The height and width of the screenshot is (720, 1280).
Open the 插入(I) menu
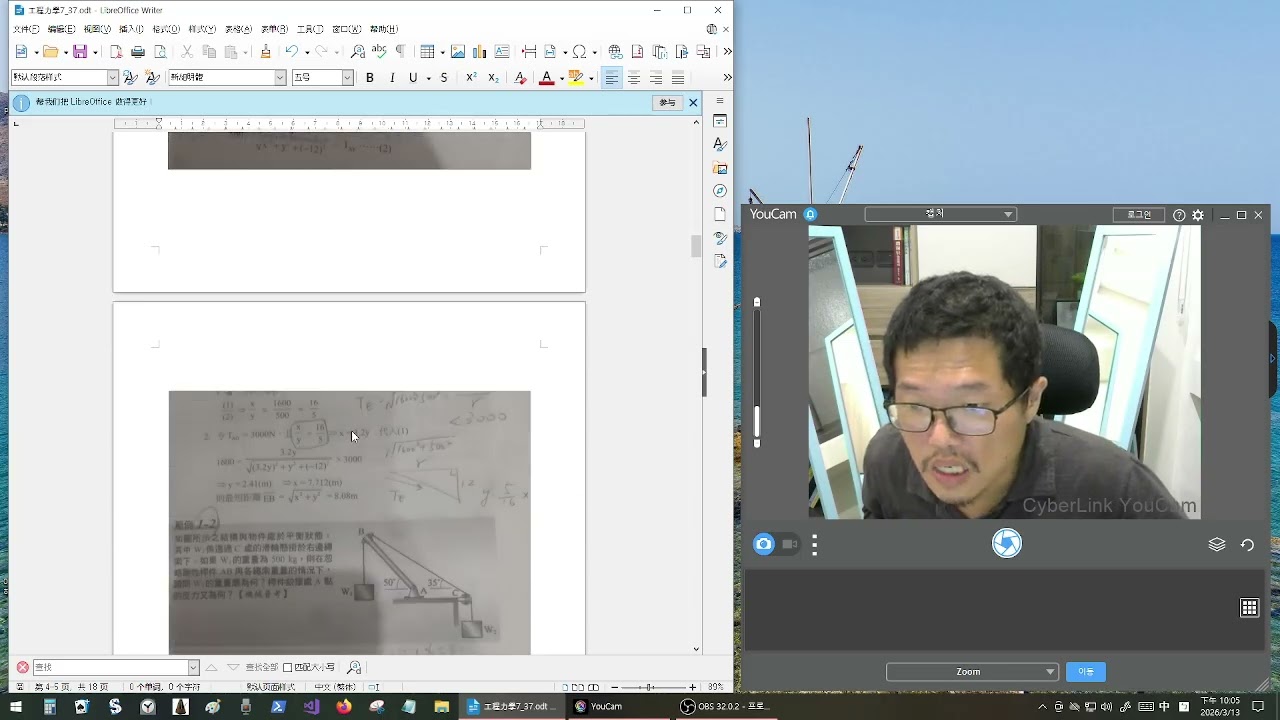pyautogui.click(x=132, y=29)
